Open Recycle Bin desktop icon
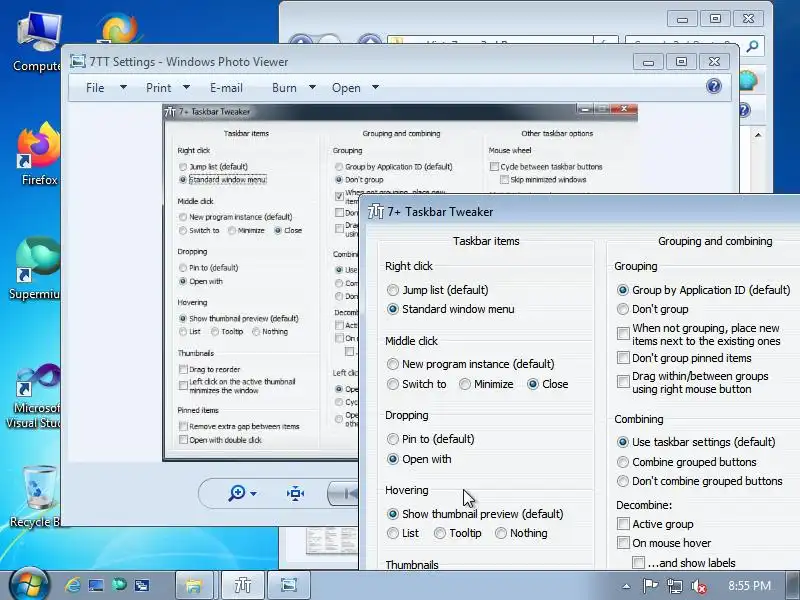 pyautogui.click(x=38, y=496)
